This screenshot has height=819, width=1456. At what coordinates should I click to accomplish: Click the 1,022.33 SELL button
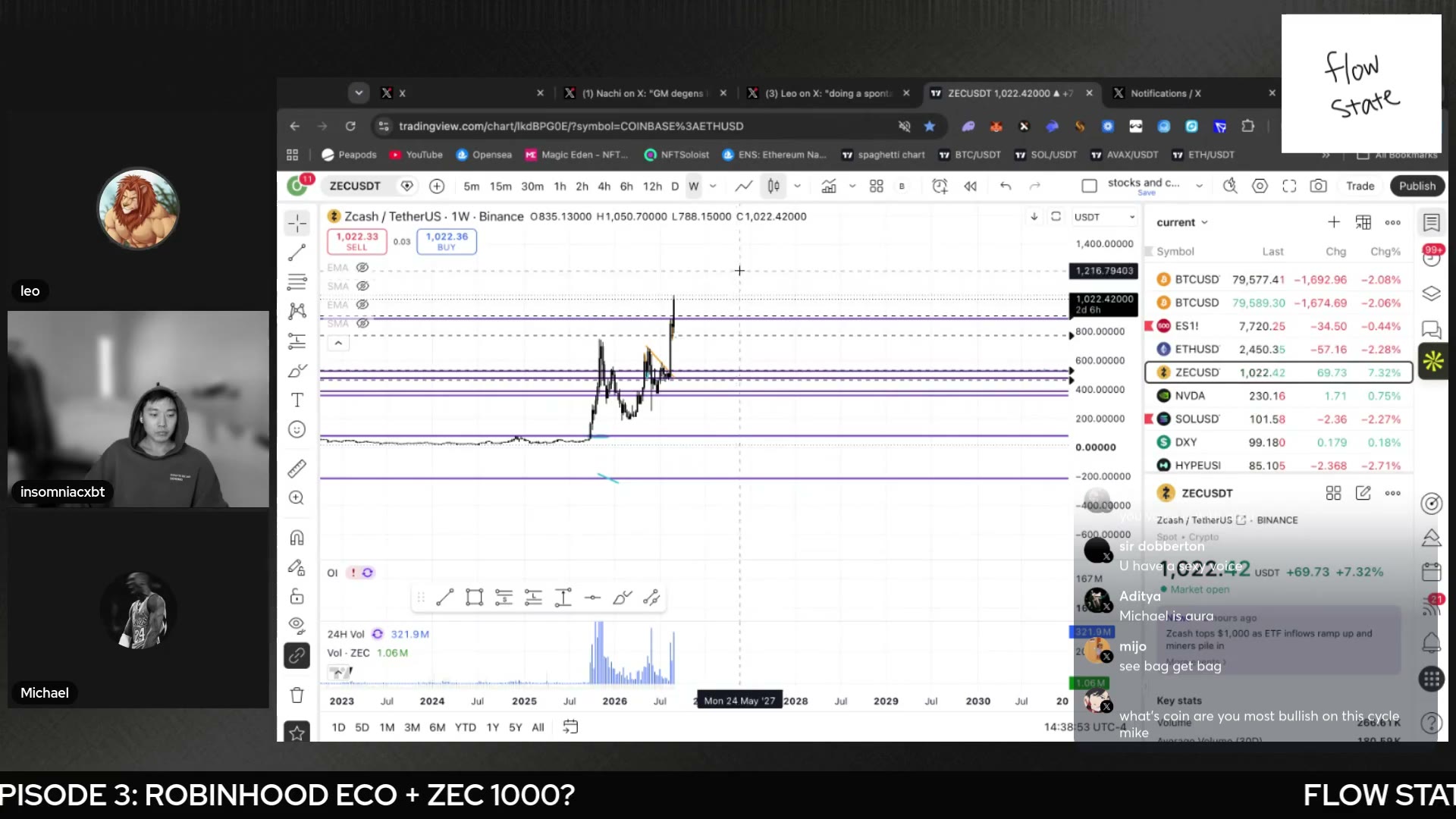356,241
